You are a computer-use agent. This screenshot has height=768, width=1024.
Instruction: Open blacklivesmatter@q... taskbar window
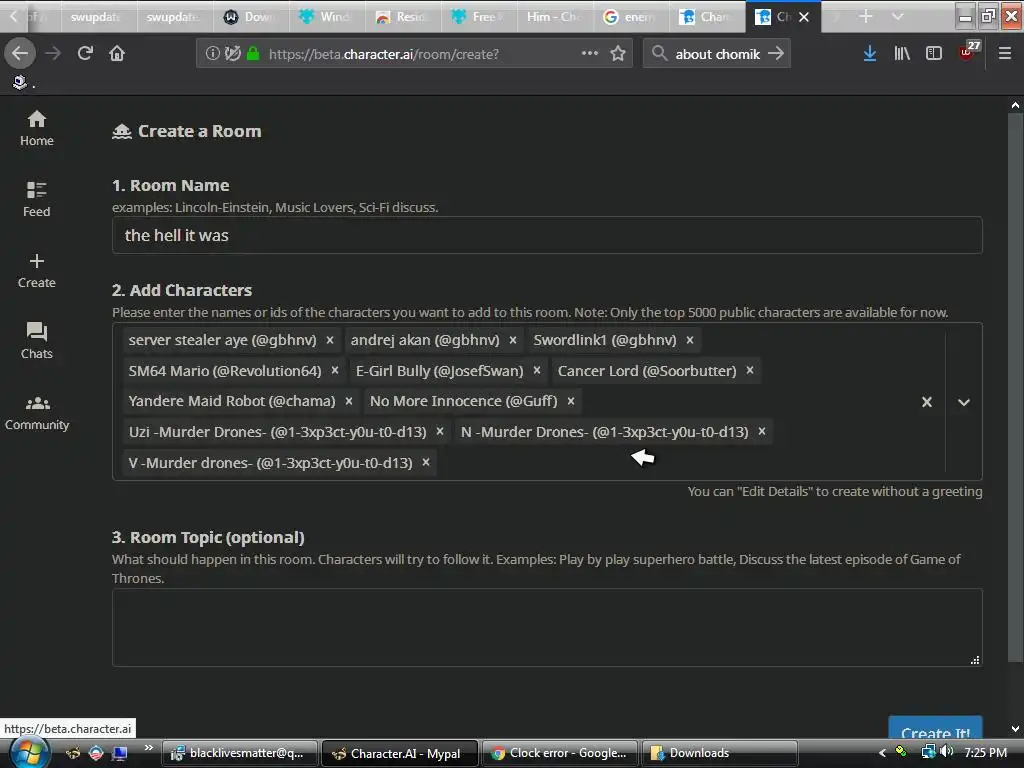(x=240, y=753)
